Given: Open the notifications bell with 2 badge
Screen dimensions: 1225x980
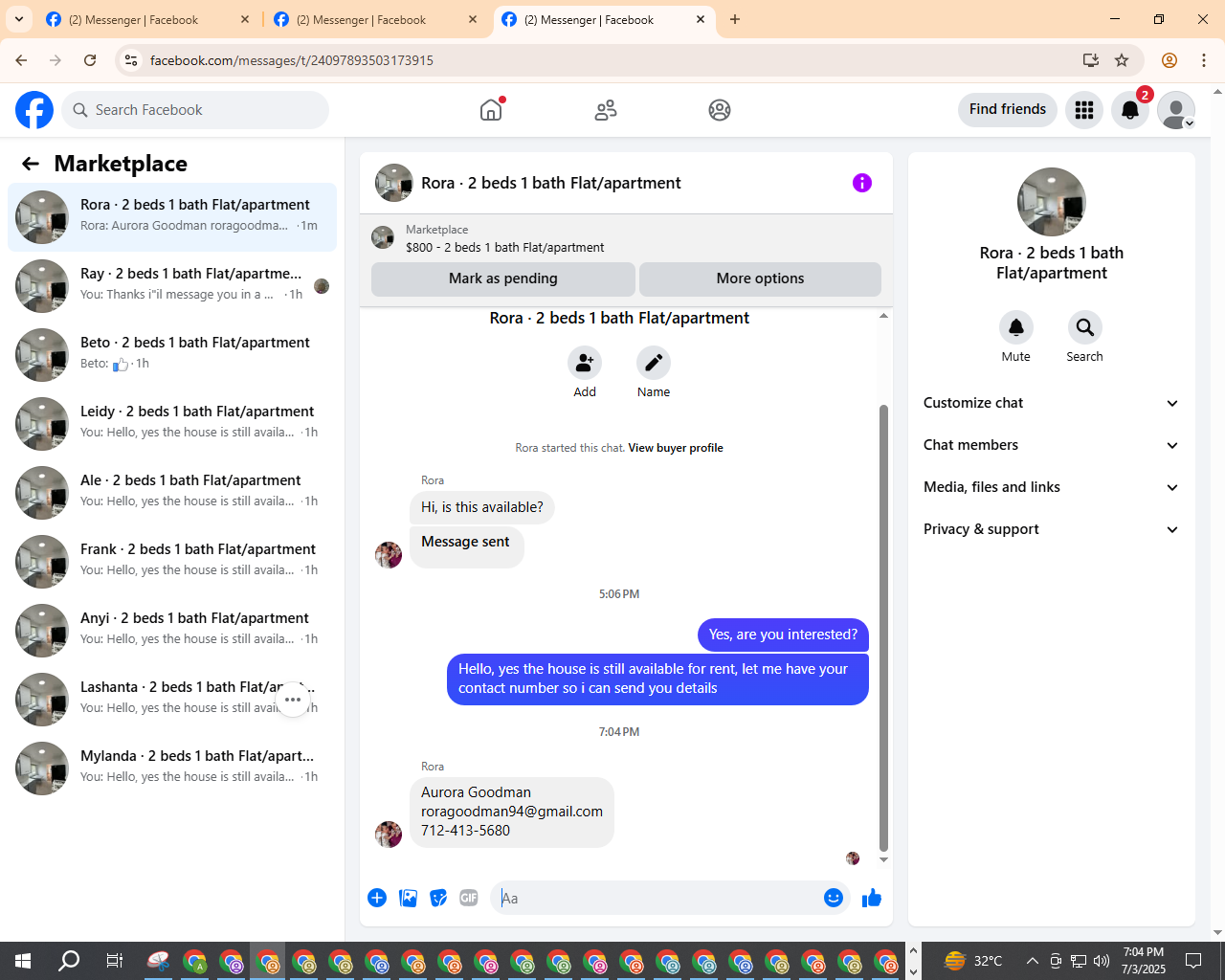Looking at the screenshot, I should click(1130, 110).
